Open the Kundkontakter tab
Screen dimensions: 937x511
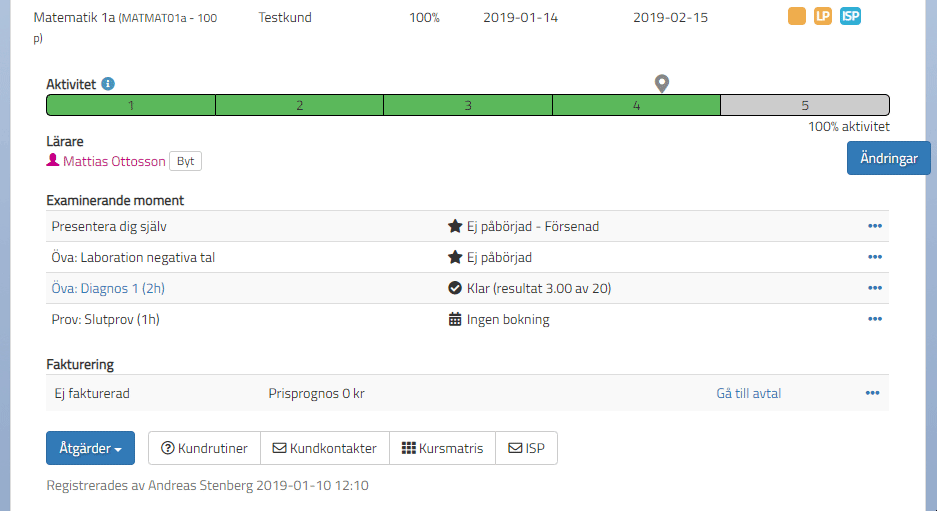tap(324, 448)
